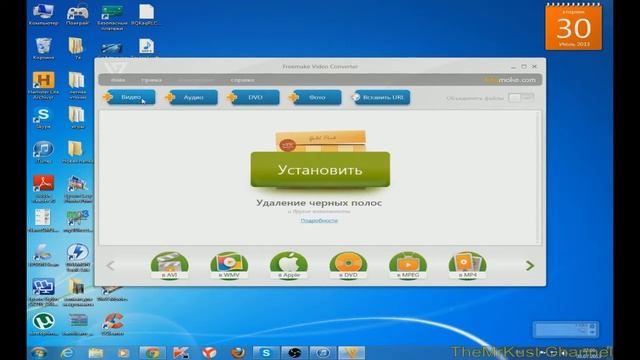
Task: Choose the 'в DVD' conversion format icon
Action: pyautogui.click(x=348, y=266)
